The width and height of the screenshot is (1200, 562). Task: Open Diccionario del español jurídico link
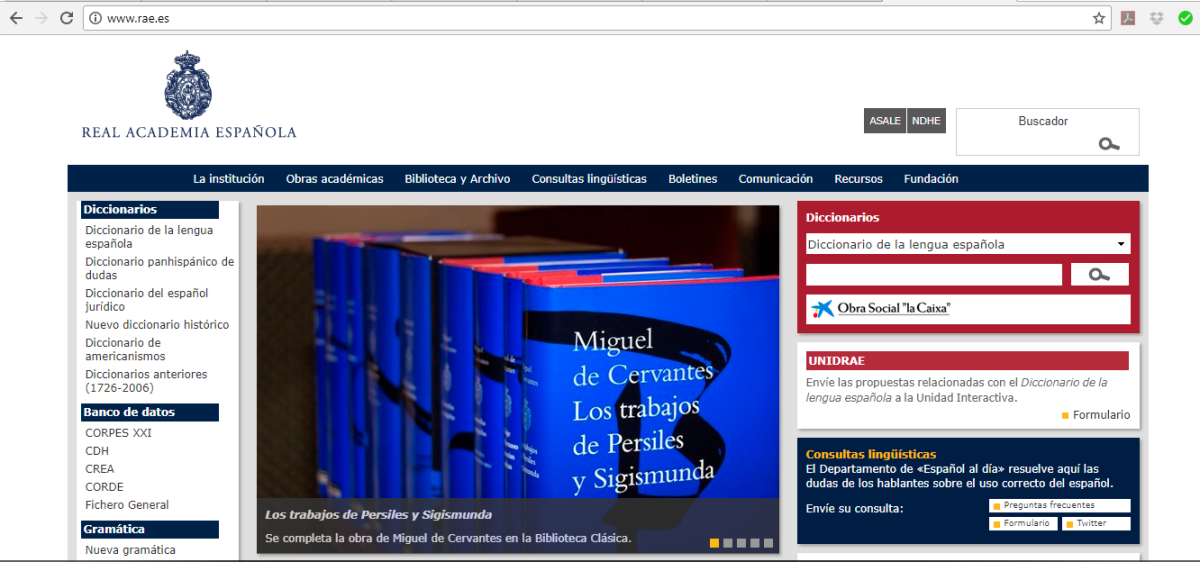(147, 300)
